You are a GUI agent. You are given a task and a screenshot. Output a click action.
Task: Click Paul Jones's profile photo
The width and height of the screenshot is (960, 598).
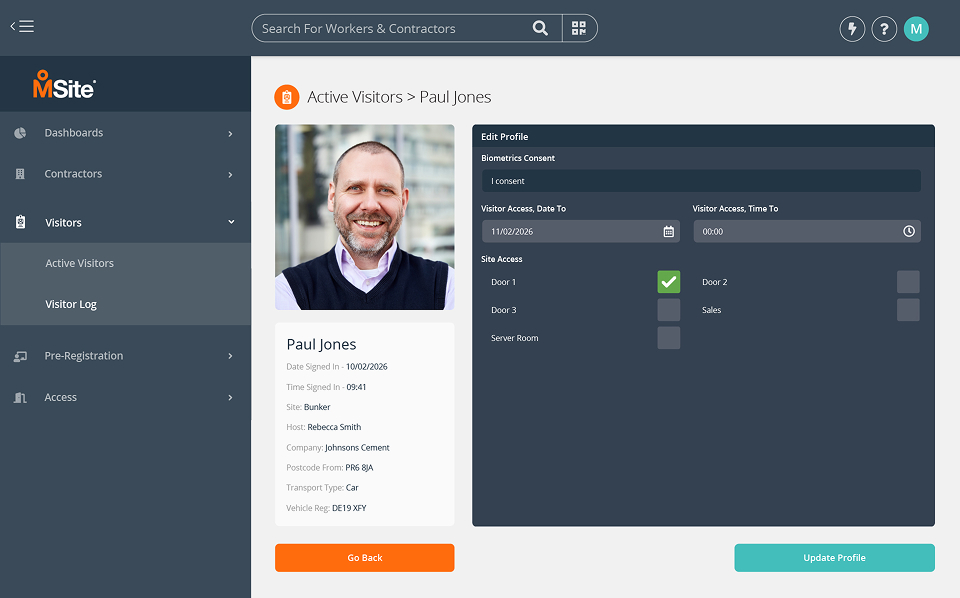(364, 217)
